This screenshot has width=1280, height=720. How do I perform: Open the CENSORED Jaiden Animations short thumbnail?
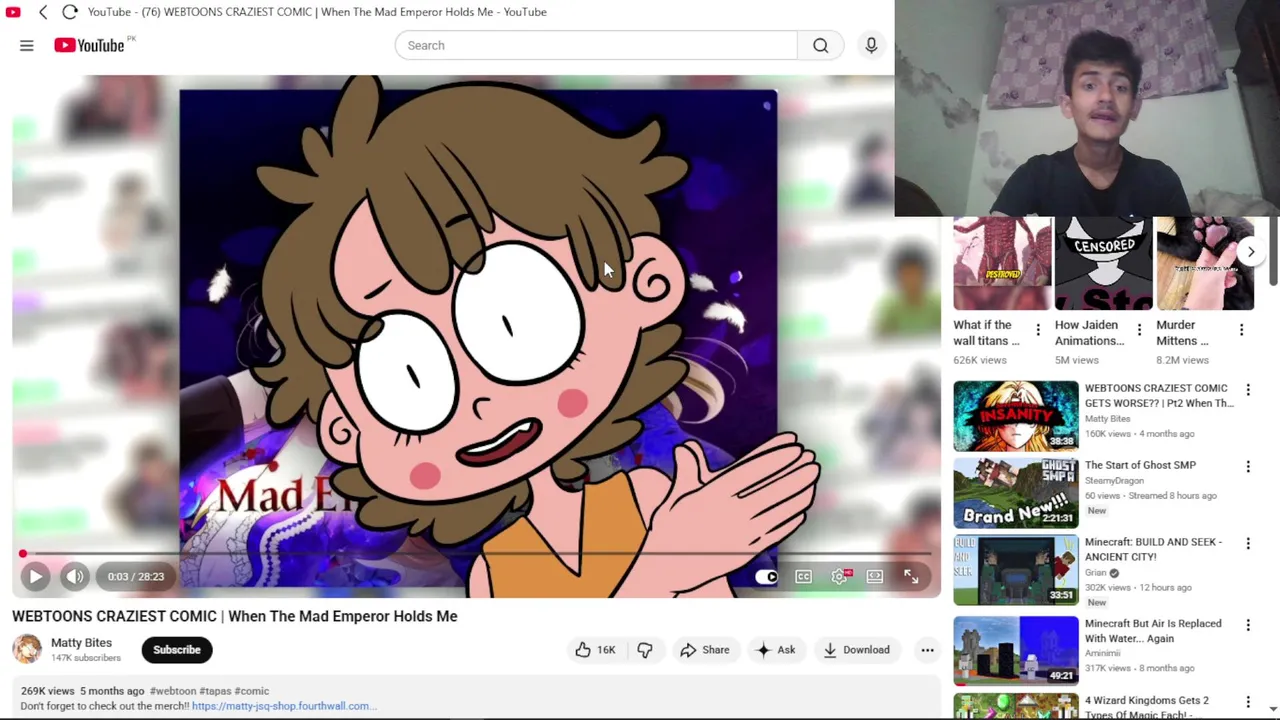click(x=1104, y=264)
